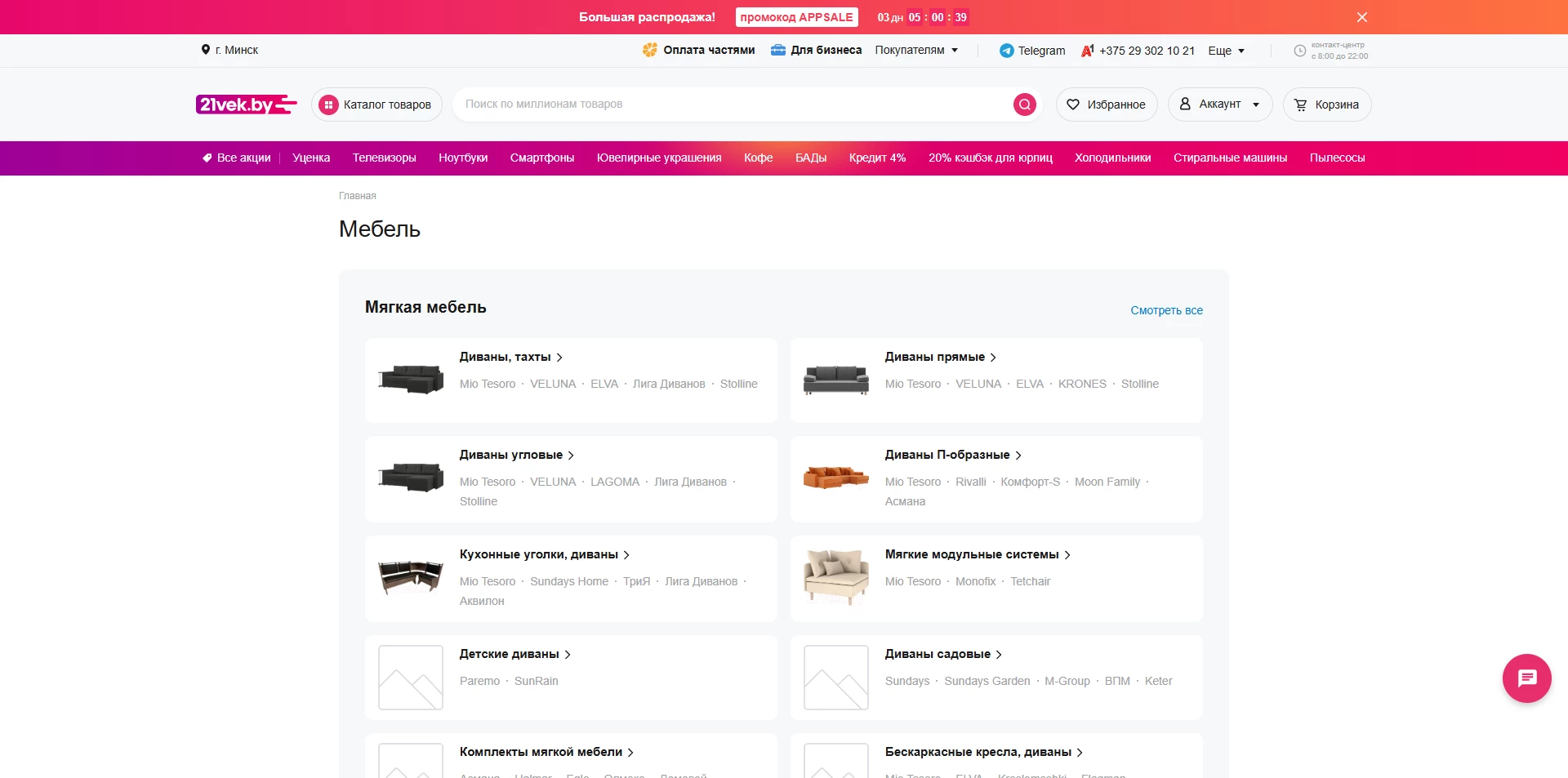Open the Корзина shopping cart
Viewport: 1568px width, 778px height.
pyautogui.click(x=1326, y=104)
